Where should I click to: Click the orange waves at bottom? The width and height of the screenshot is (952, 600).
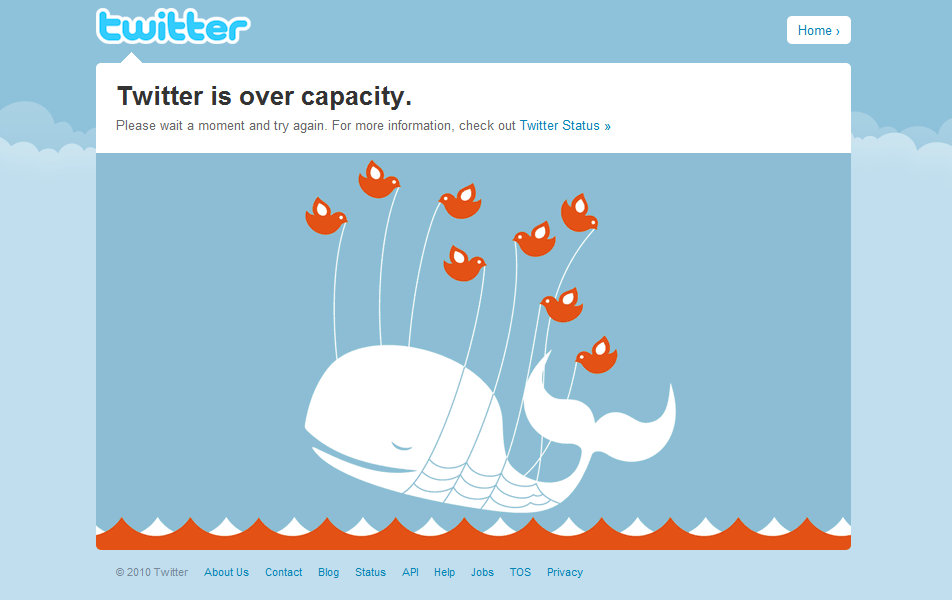(x=473, y=534)
